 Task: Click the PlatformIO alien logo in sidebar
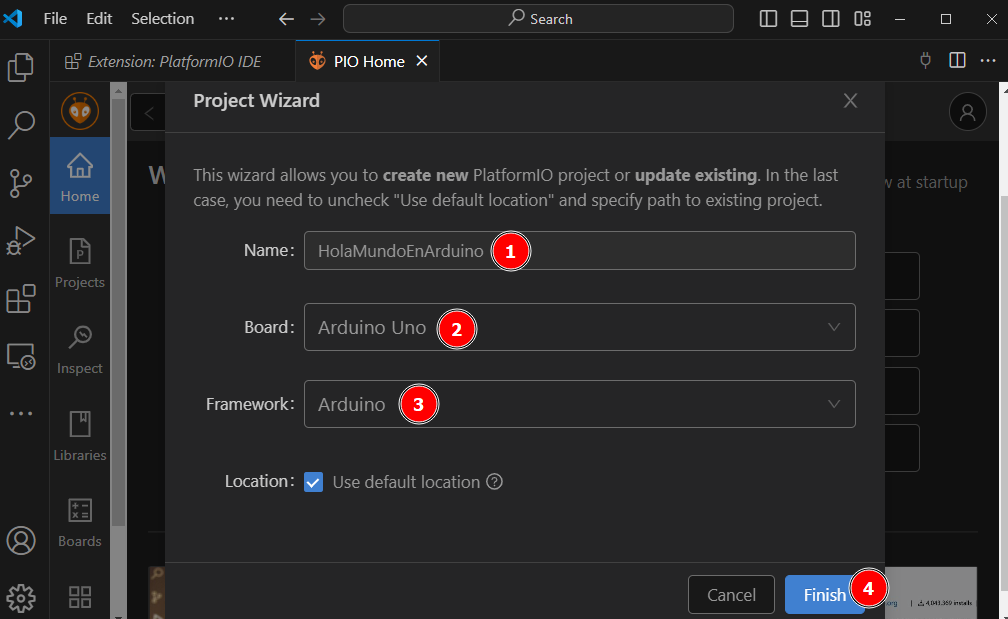(80, 111)
